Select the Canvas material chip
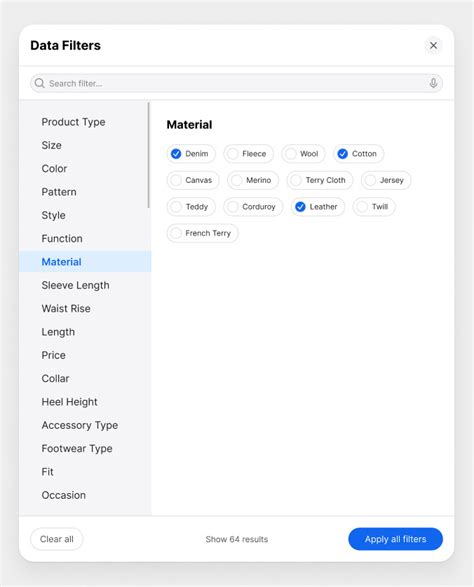The height and width of the screenshot is (587, 474). pyautogui.click(x=193, y=180)
